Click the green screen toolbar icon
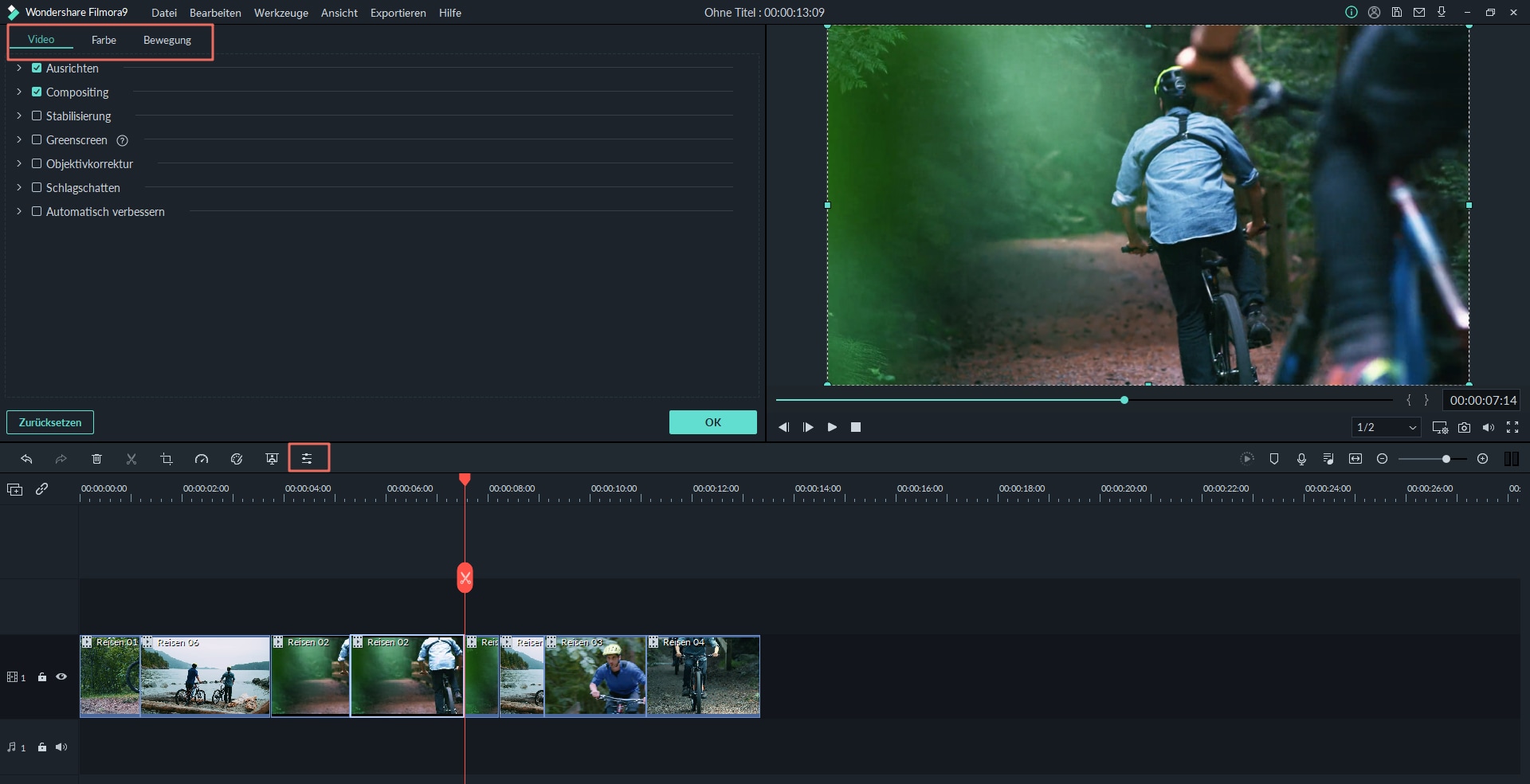 click(272, 459)
